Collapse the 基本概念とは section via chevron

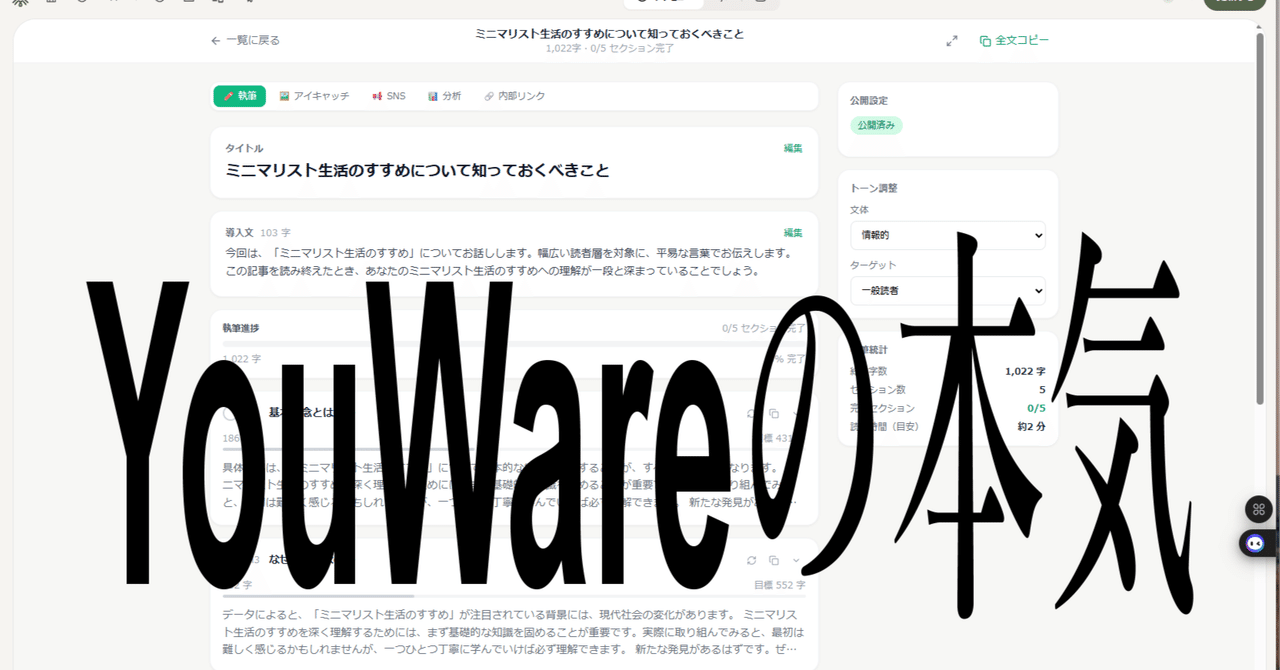pos(793,412)
